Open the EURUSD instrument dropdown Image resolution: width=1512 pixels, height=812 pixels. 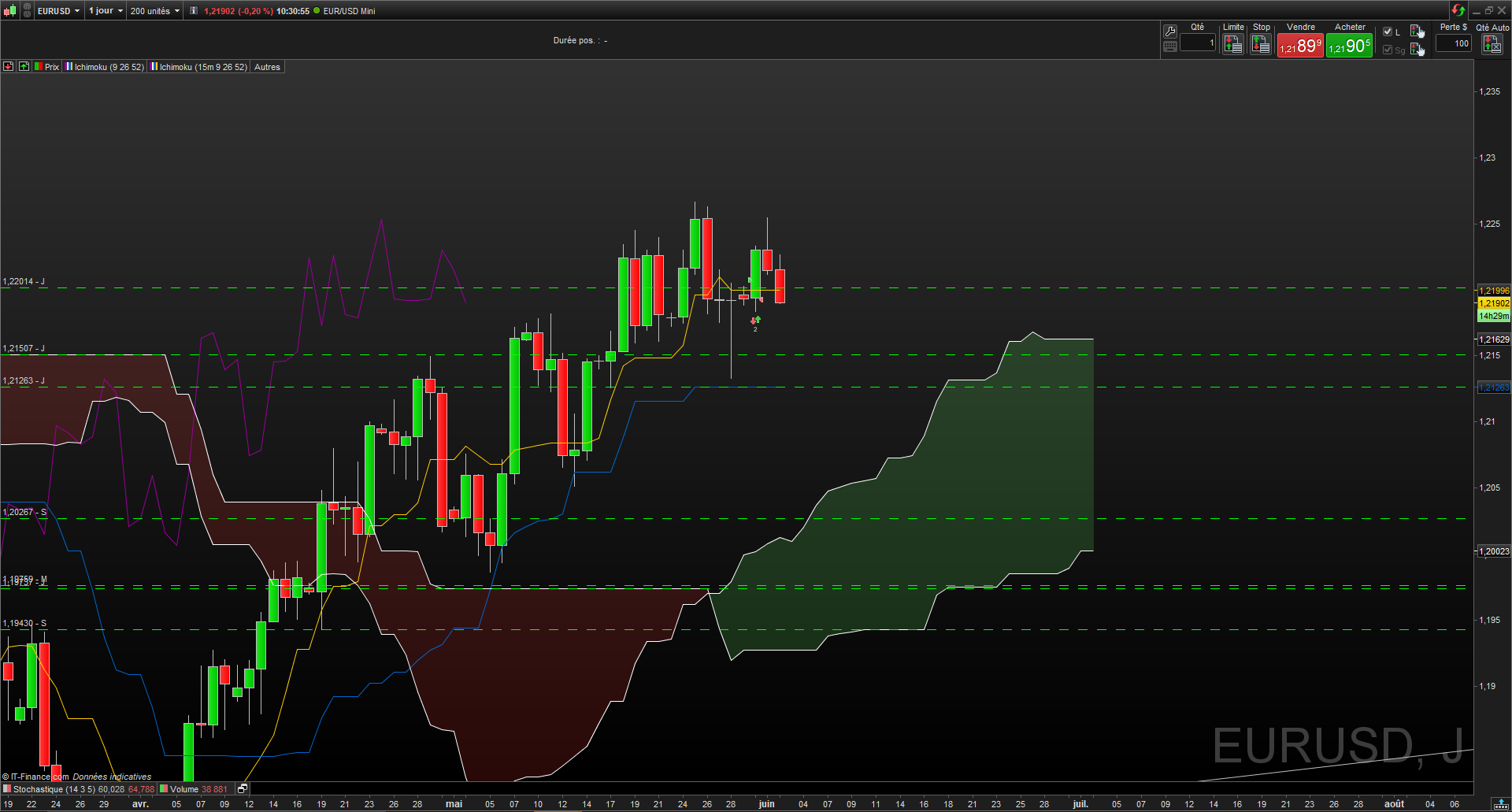click(59, 11)
